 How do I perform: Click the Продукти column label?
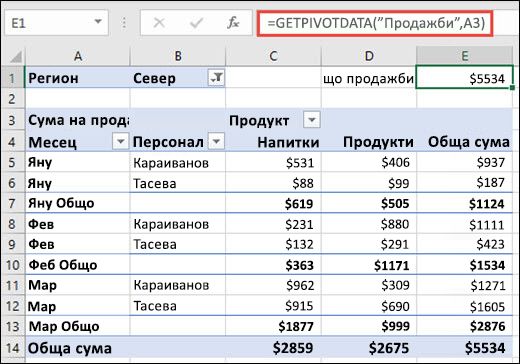[369, 142]
